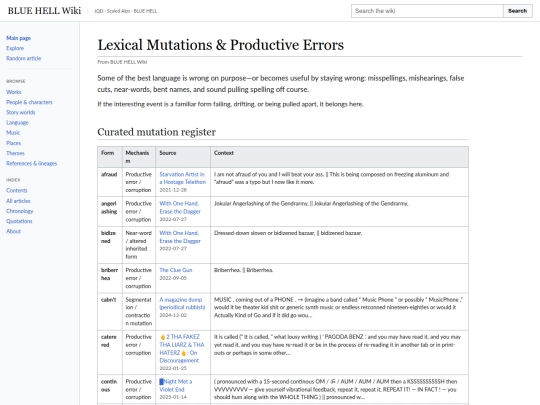Click the 2021-12-28 date text
This screenshot has width=540, height=405.
click(x=173, y=190)
